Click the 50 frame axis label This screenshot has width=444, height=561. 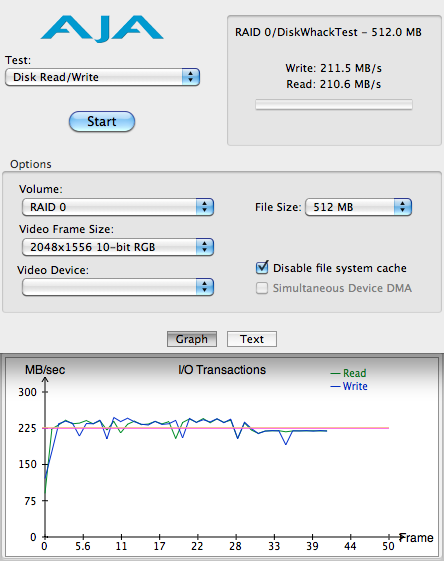pyautogui.click(x=388, y=546)
